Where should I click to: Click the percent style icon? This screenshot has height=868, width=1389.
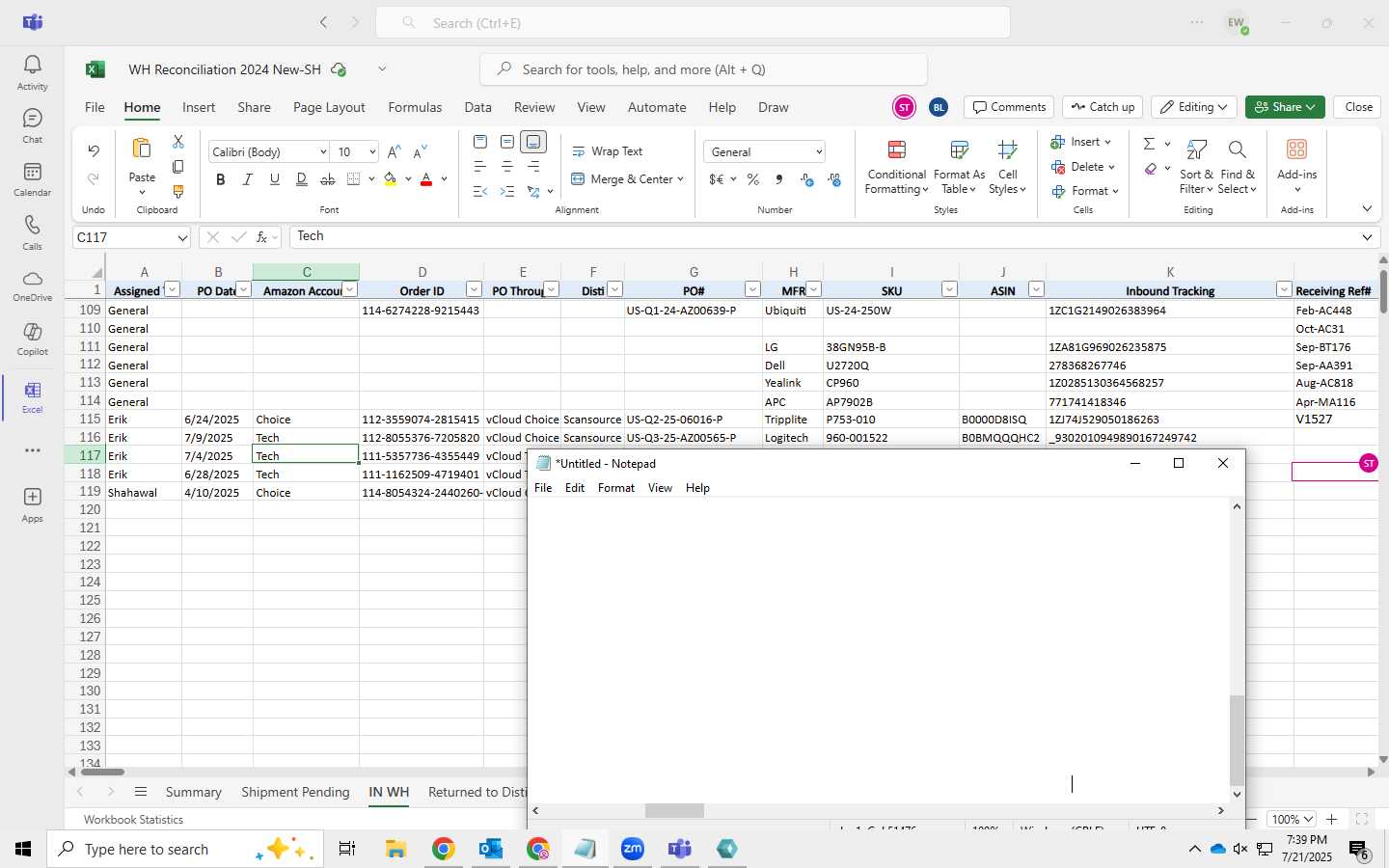[753, 179]
